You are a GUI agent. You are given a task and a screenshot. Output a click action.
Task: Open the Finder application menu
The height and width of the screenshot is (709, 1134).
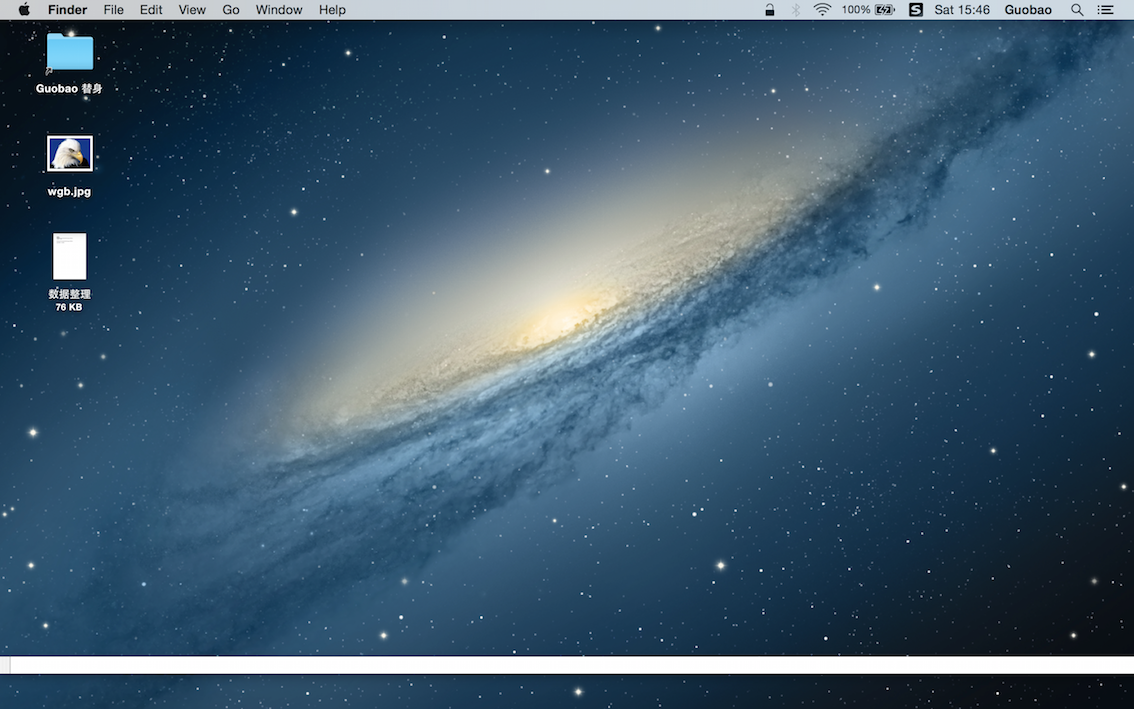tap(67, 10)
